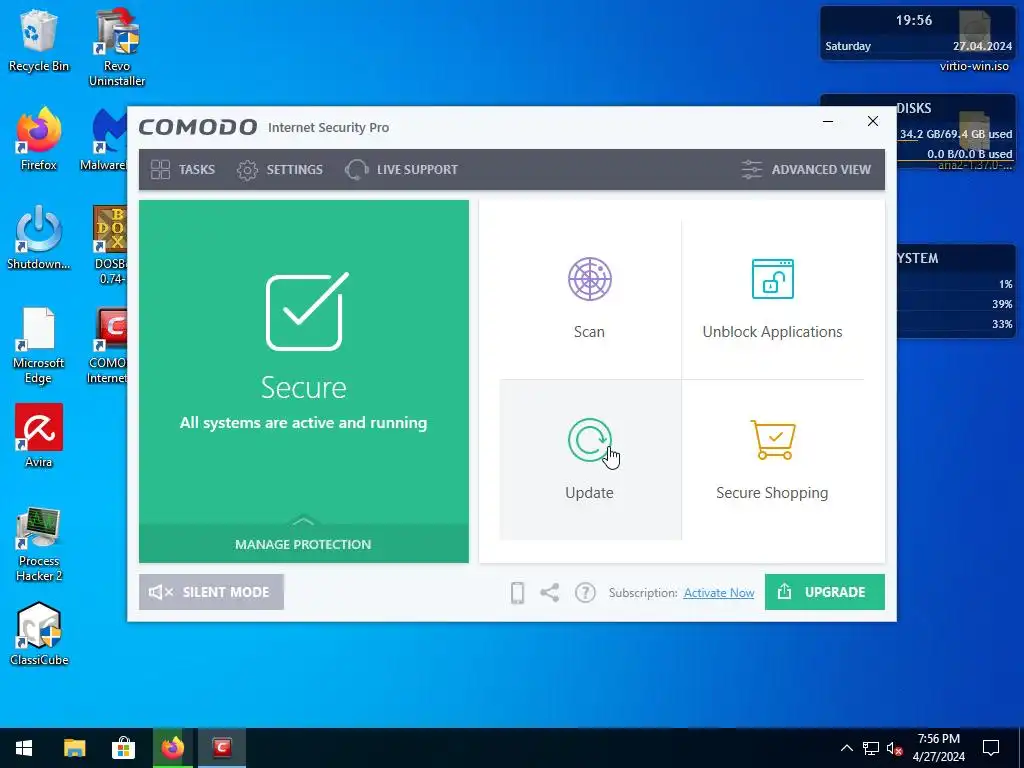Select the Avira desktop shortcut
This screenshot has height=768, width=1024.
(39, 436)
